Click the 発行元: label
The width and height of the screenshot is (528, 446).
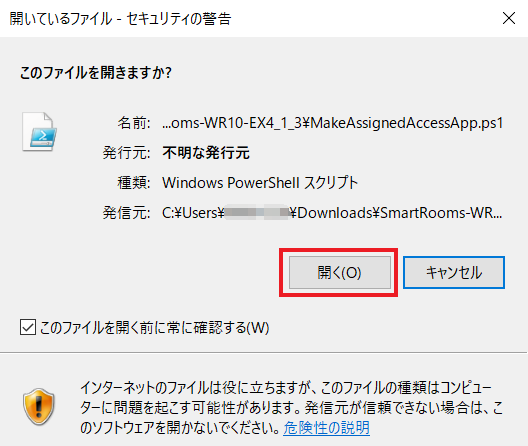point(126,153)
